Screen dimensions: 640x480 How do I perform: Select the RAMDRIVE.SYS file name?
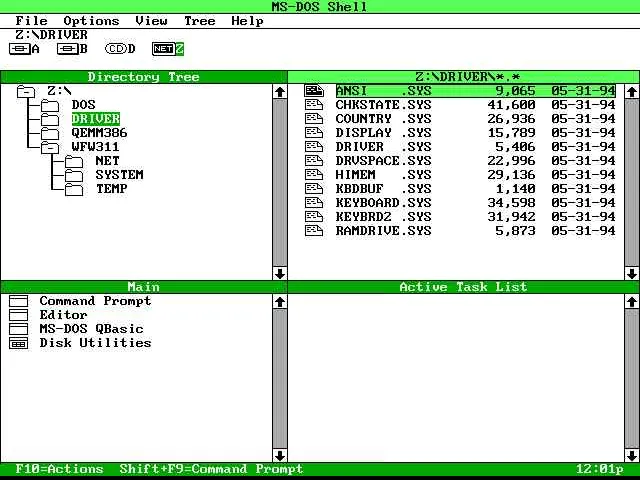click(383, 231)
